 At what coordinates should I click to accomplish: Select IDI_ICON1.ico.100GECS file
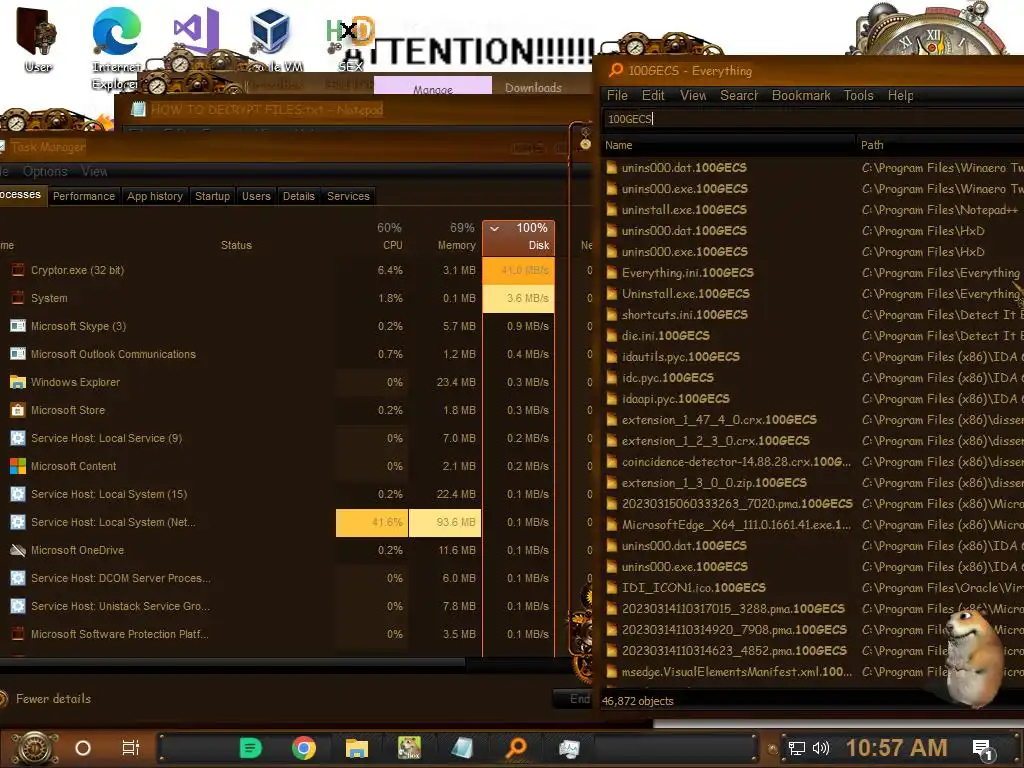pos(694,588)
